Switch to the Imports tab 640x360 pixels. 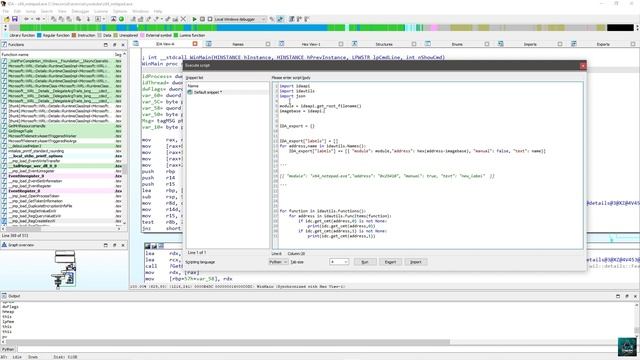(530, 44)
